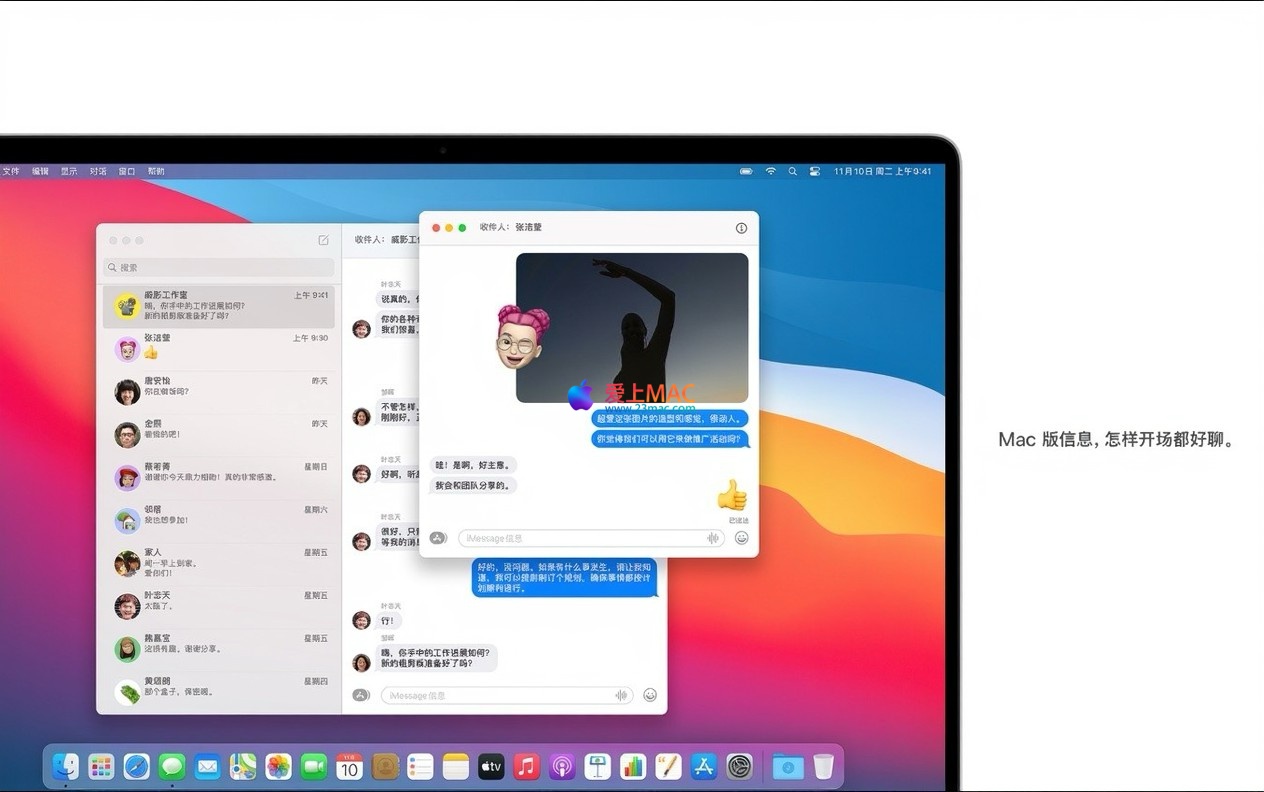1264x792 pixels.
Task: Click the audio record icon in the front chat window
Action: pos(714,538)
